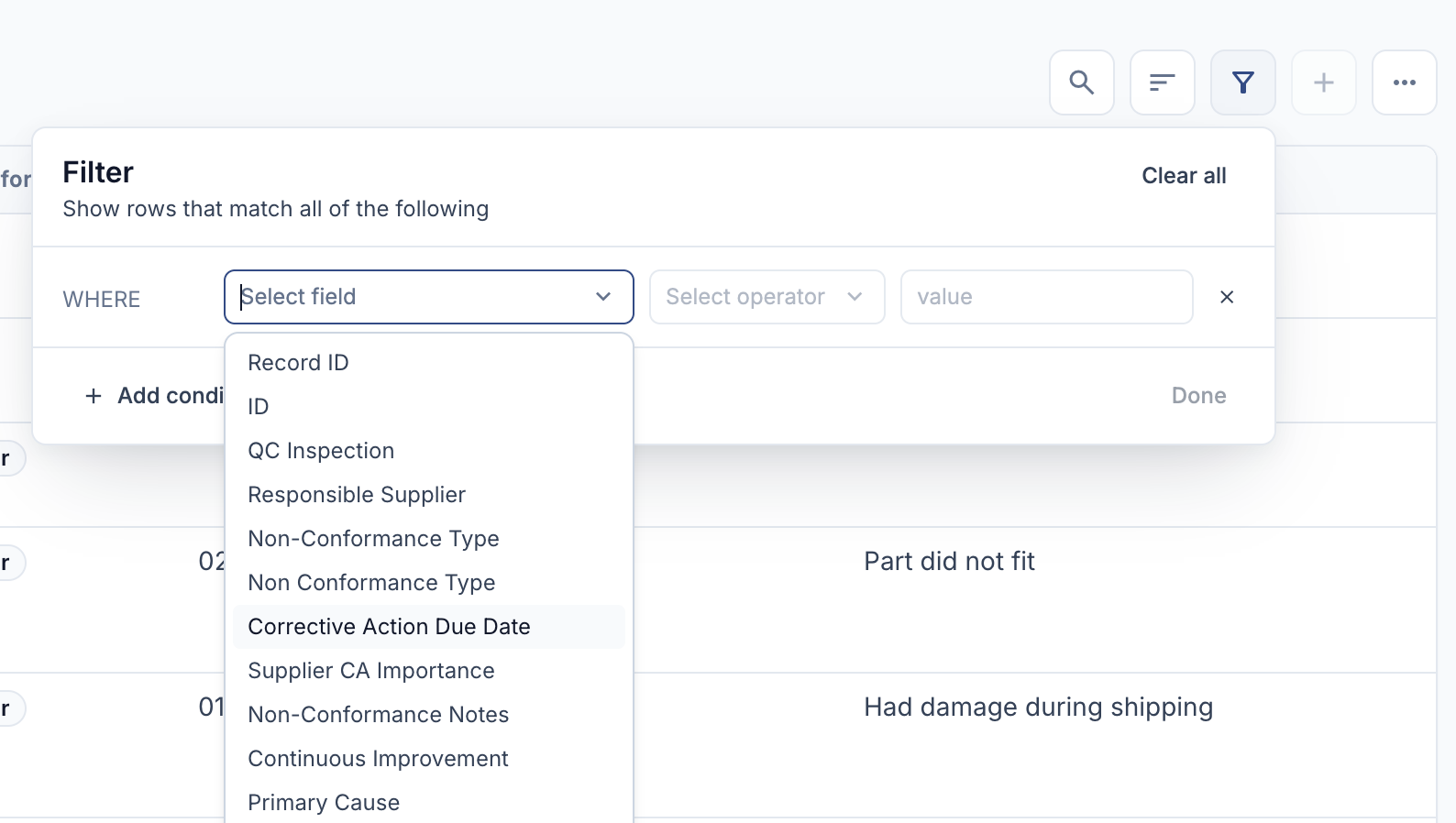Remove the filter condition with X

point(1227,297)
